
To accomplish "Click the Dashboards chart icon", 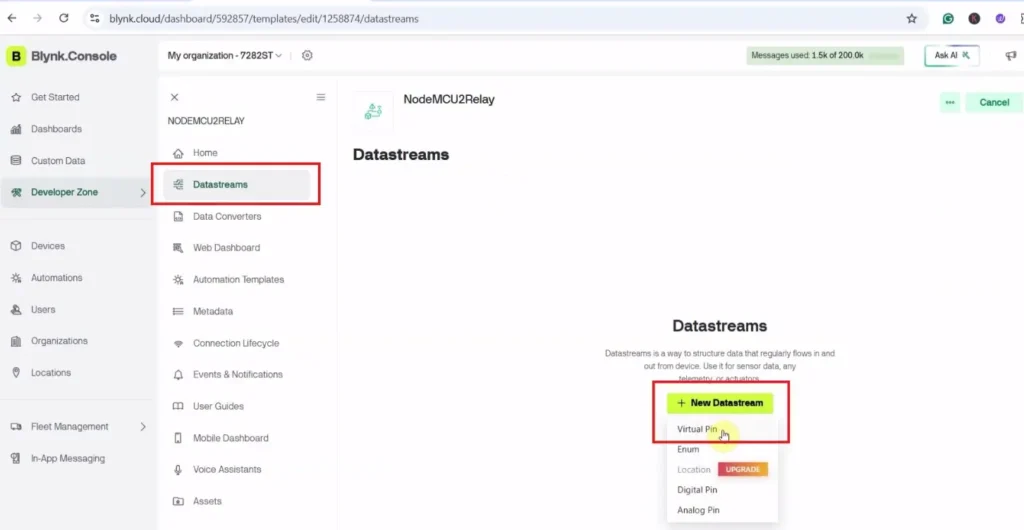I will [x=16, y=129].
